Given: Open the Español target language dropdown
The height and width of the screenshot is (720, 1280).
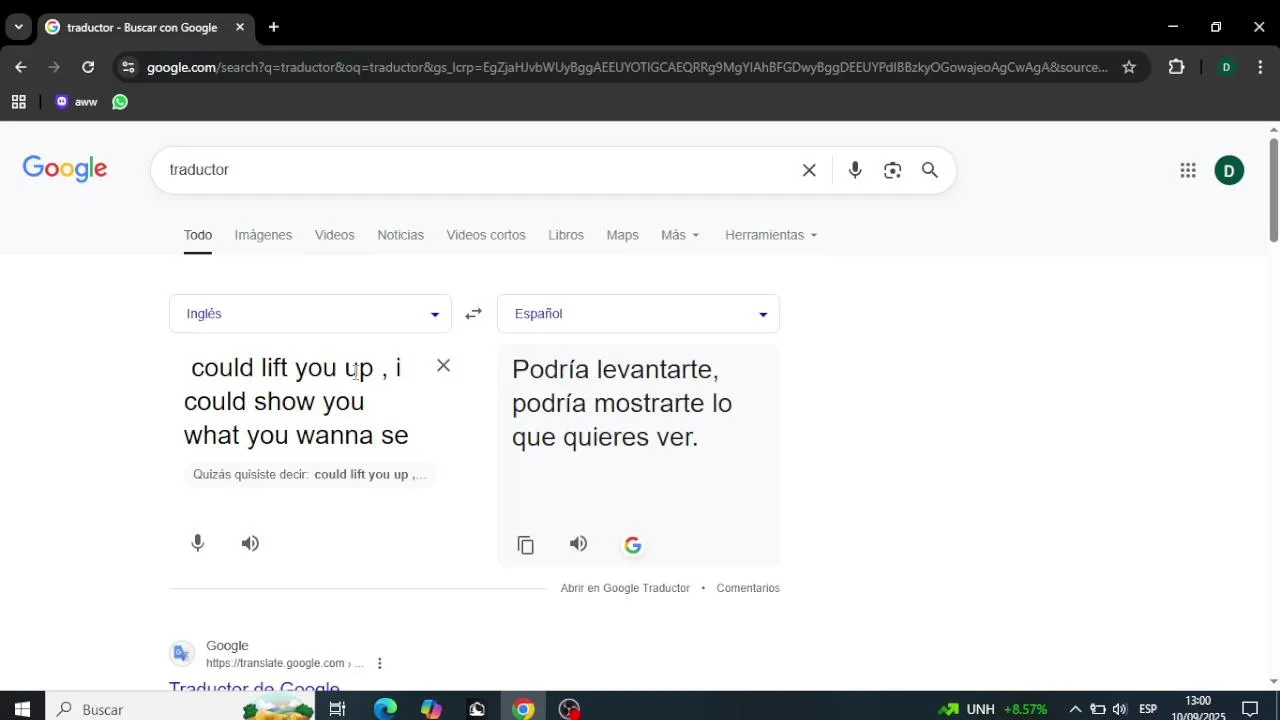Looking at the screenshot, I should click(x=638, y=314).
